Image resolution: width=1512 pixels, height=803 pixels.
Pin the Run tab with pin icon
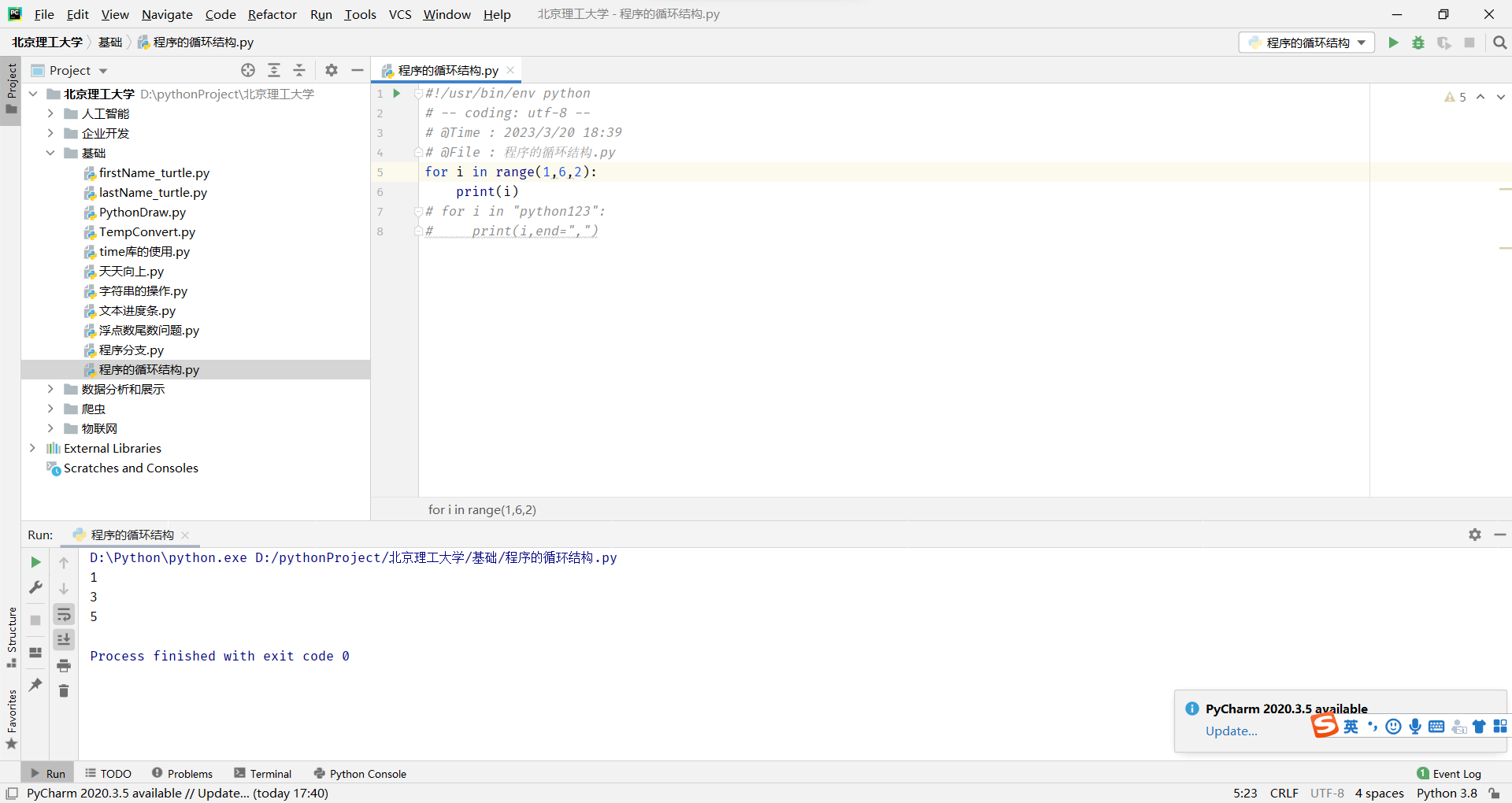(x=35, y=685)
